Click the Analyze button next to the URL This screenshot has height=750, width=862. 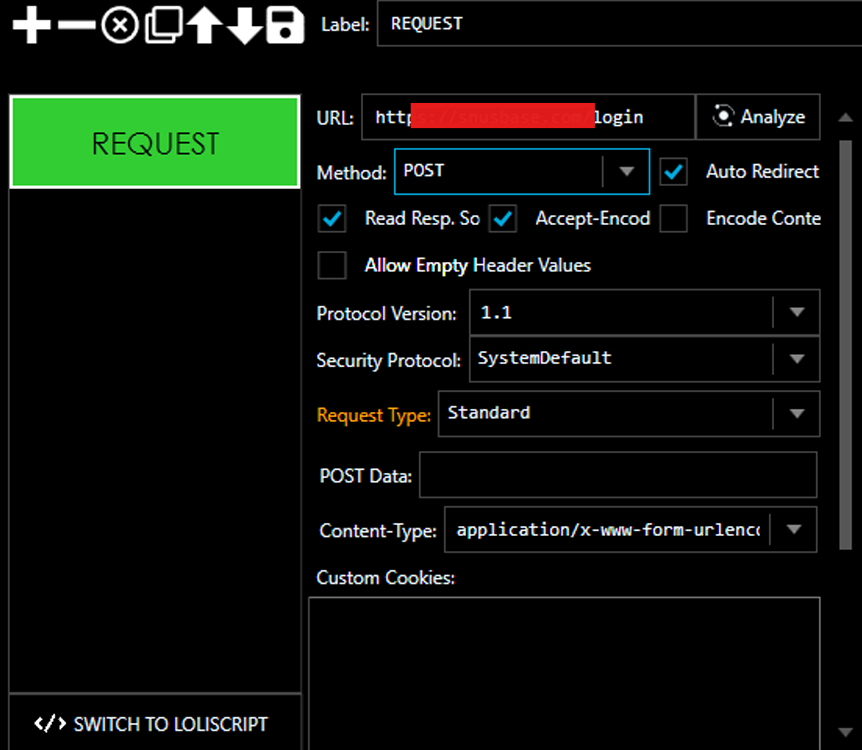pos(758,117)
